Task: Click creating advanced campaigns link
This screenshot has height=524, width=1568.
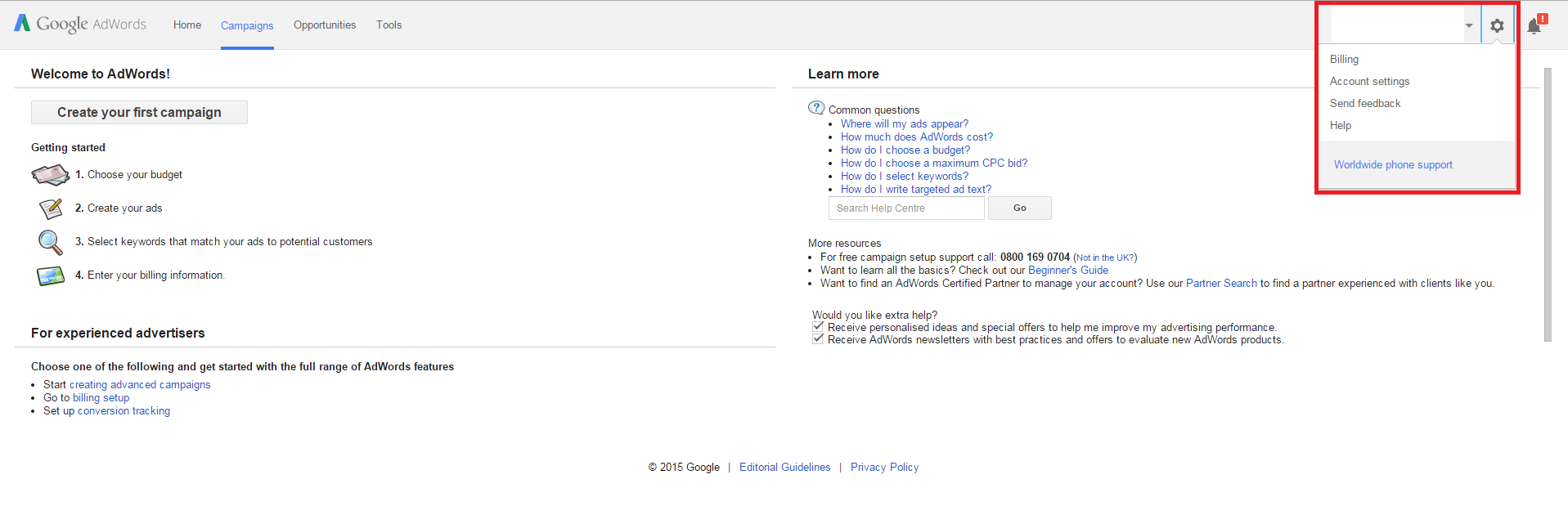Action: [140, 384]
